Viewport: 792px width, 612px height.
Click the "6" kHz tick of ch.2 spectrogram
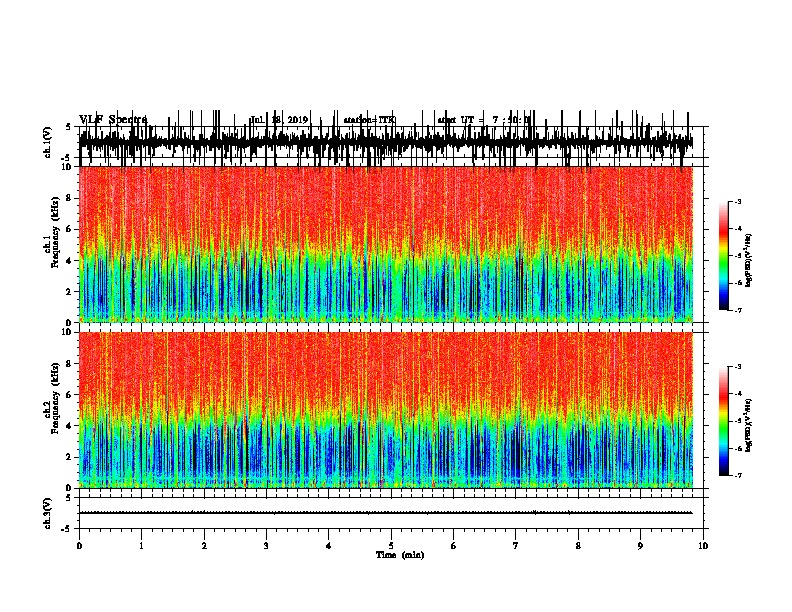[69, 394]
